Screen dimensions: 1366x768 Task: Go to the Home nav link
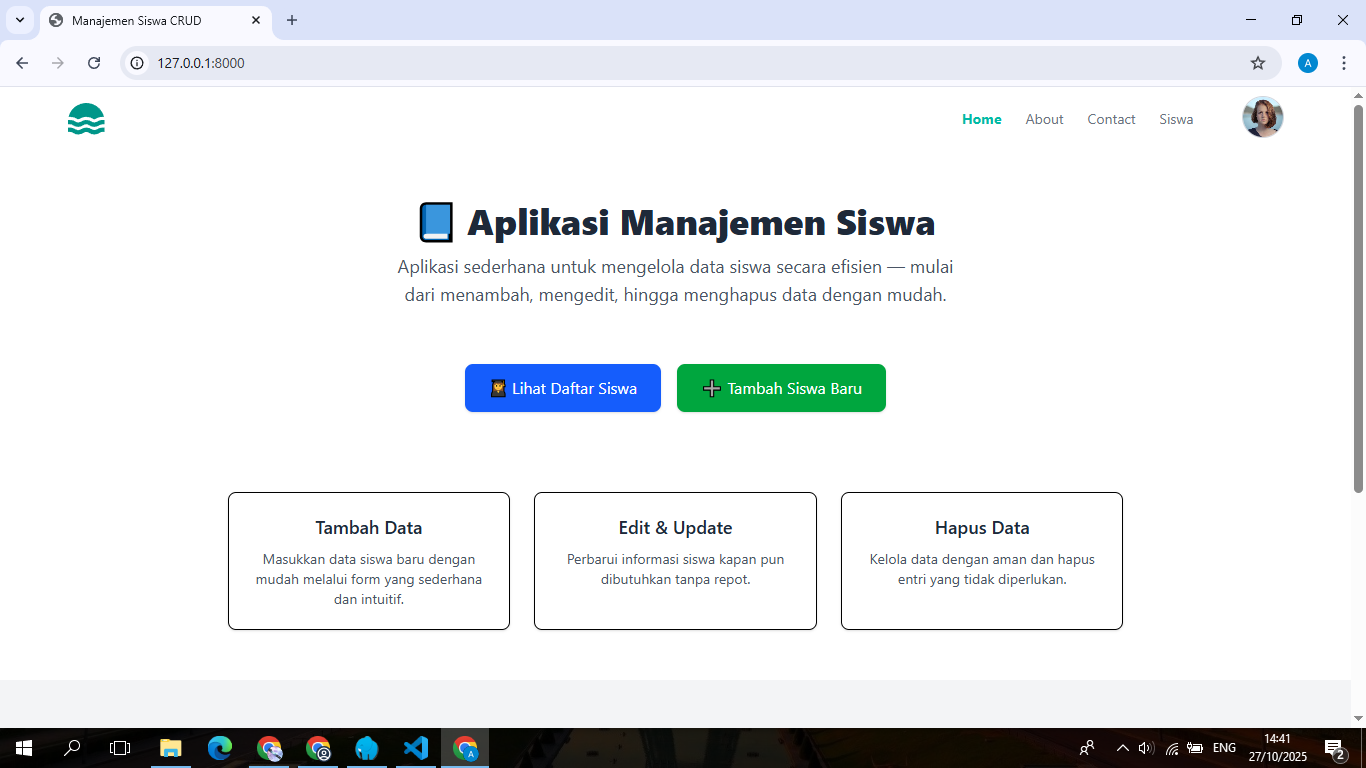click(x=981, y=119)
